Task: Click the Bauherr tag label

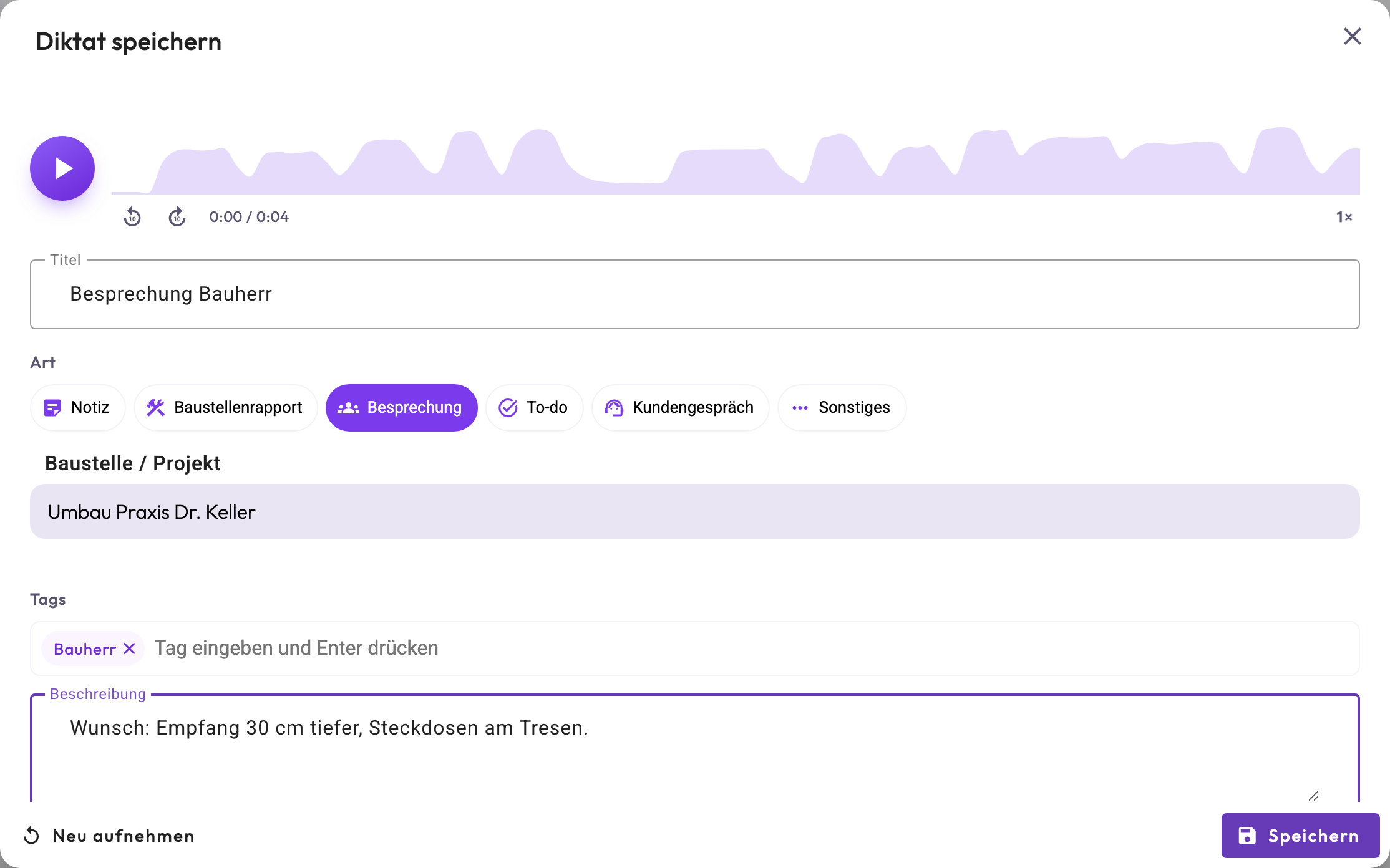Action: [85, 649]
